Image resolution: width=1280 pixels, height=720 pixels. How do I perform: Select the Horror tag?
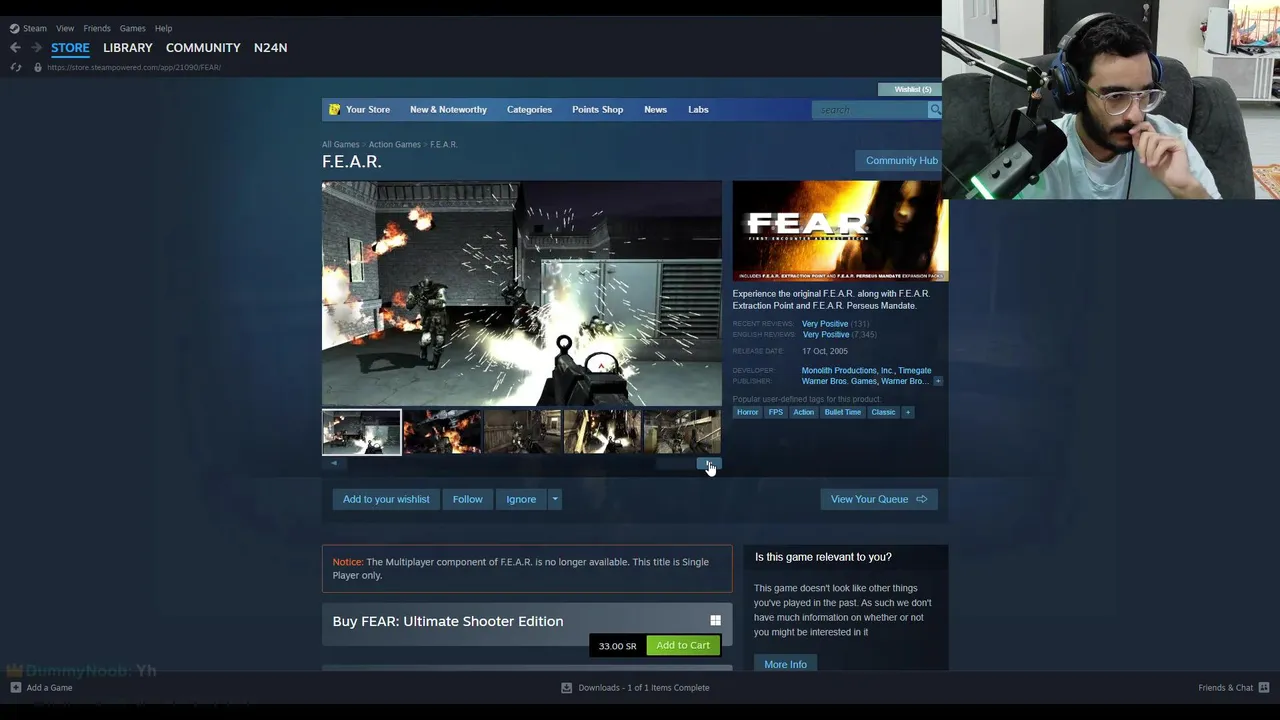coord(747,412)
